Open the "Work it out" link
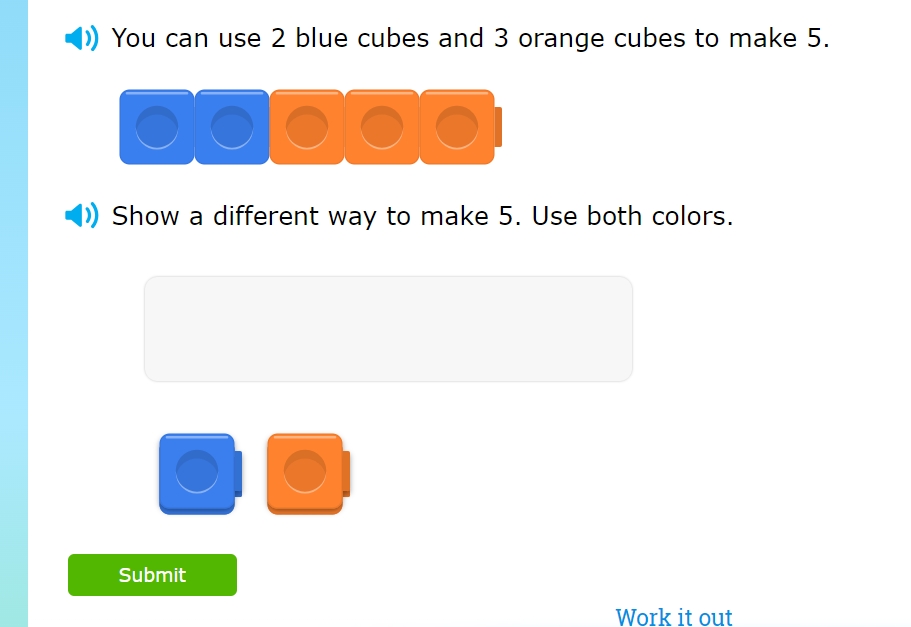911x627 pixels. (x=674, y=616)
